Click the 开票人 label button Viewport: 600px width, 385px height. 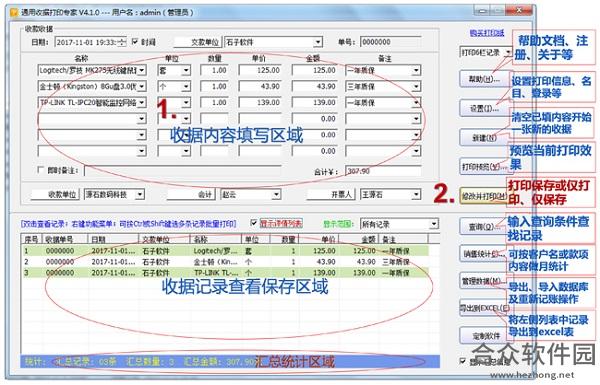click(x=331, y=195)
